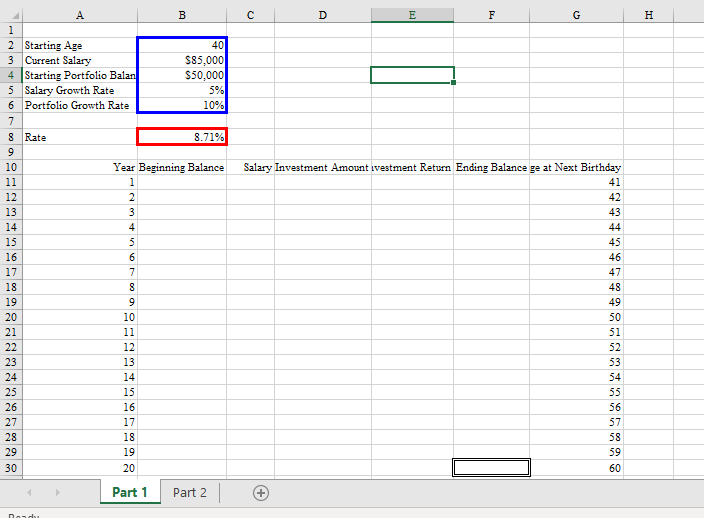704x518 pixels.
Task: Click the new sheet plus icon
Action: 261,493
